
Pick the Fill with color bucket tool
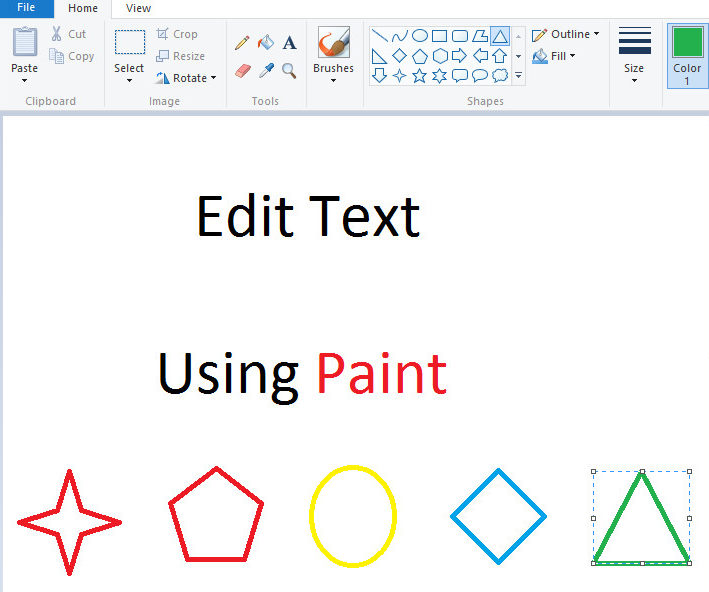coord(265,43)
